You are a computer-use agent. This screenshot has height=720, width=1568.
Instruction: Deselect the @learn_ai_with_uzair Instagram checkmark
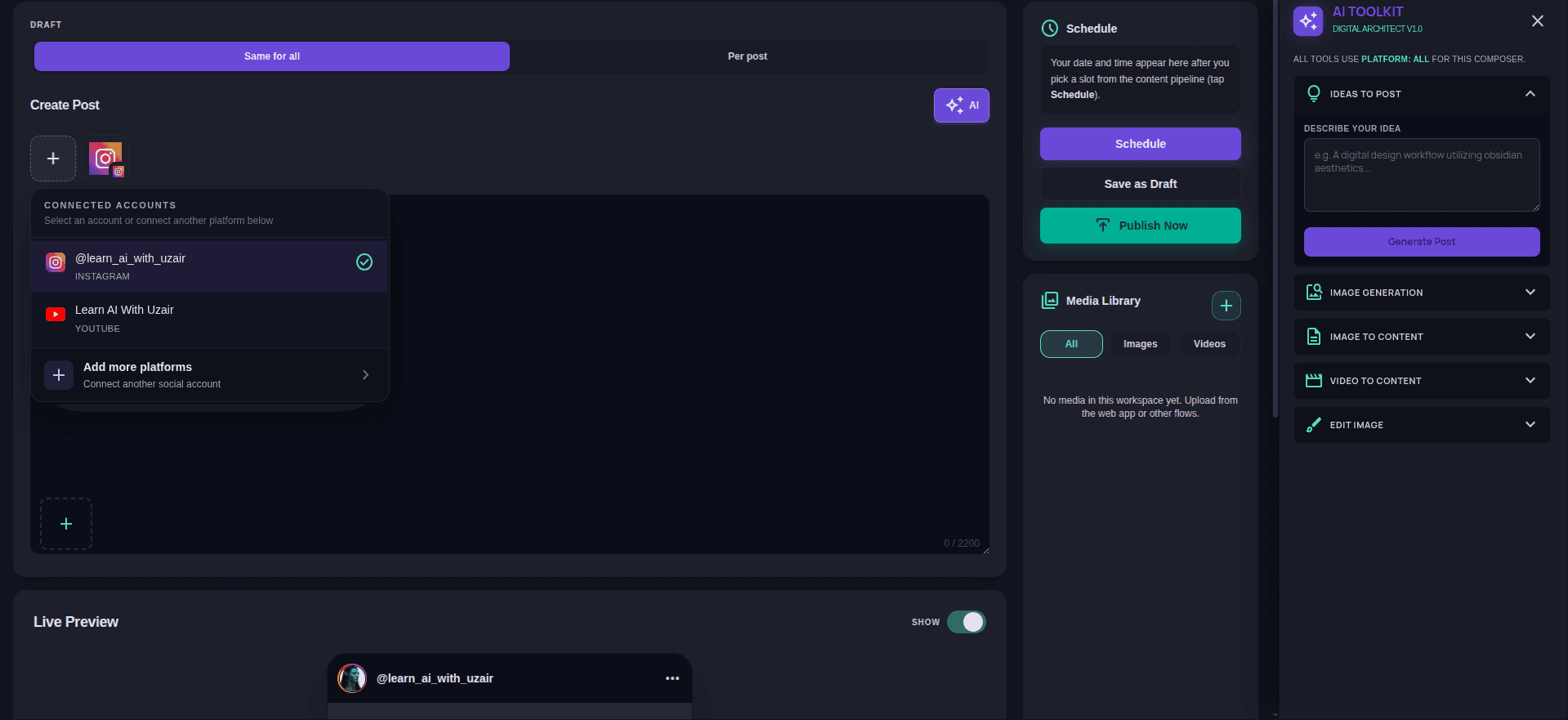[x=364, y=262]
